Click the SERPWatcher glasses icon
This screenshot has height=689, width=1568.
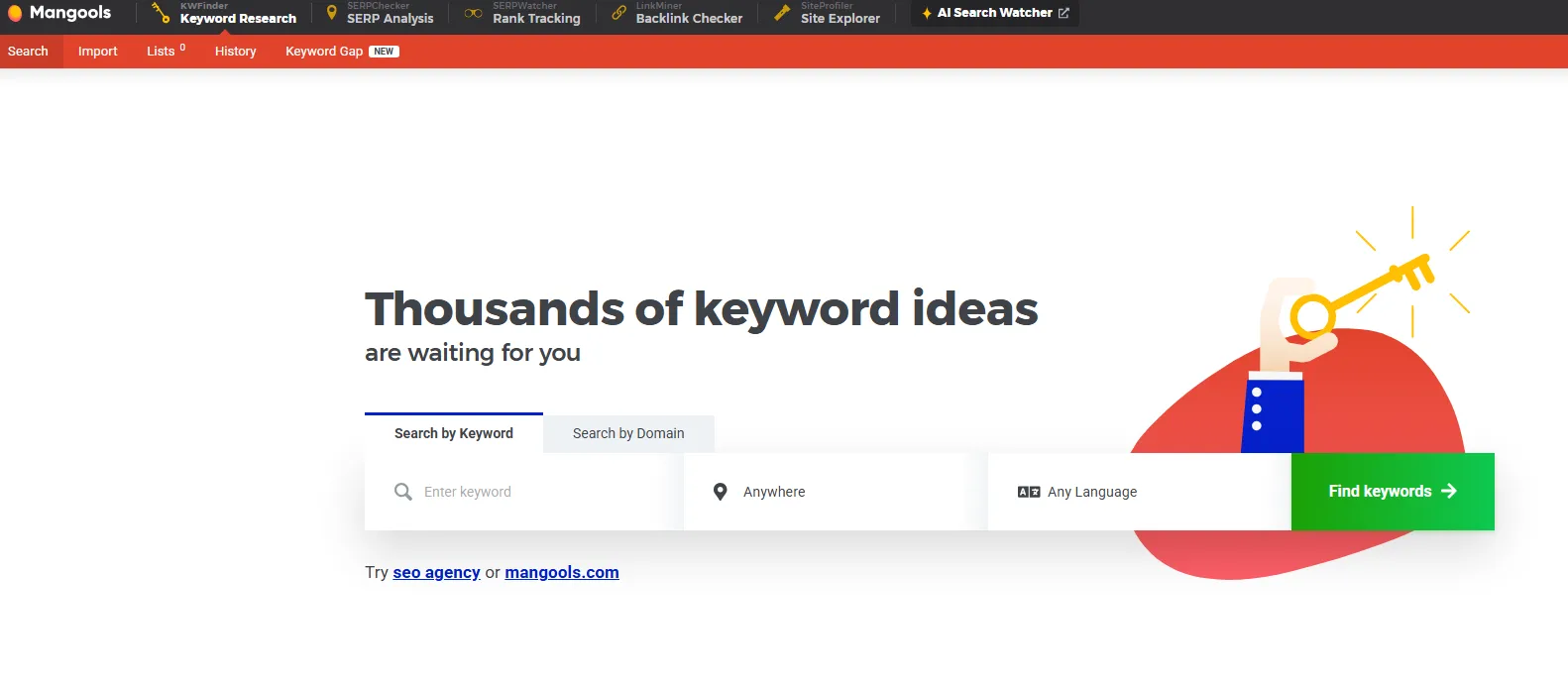(x=474, y=13)
